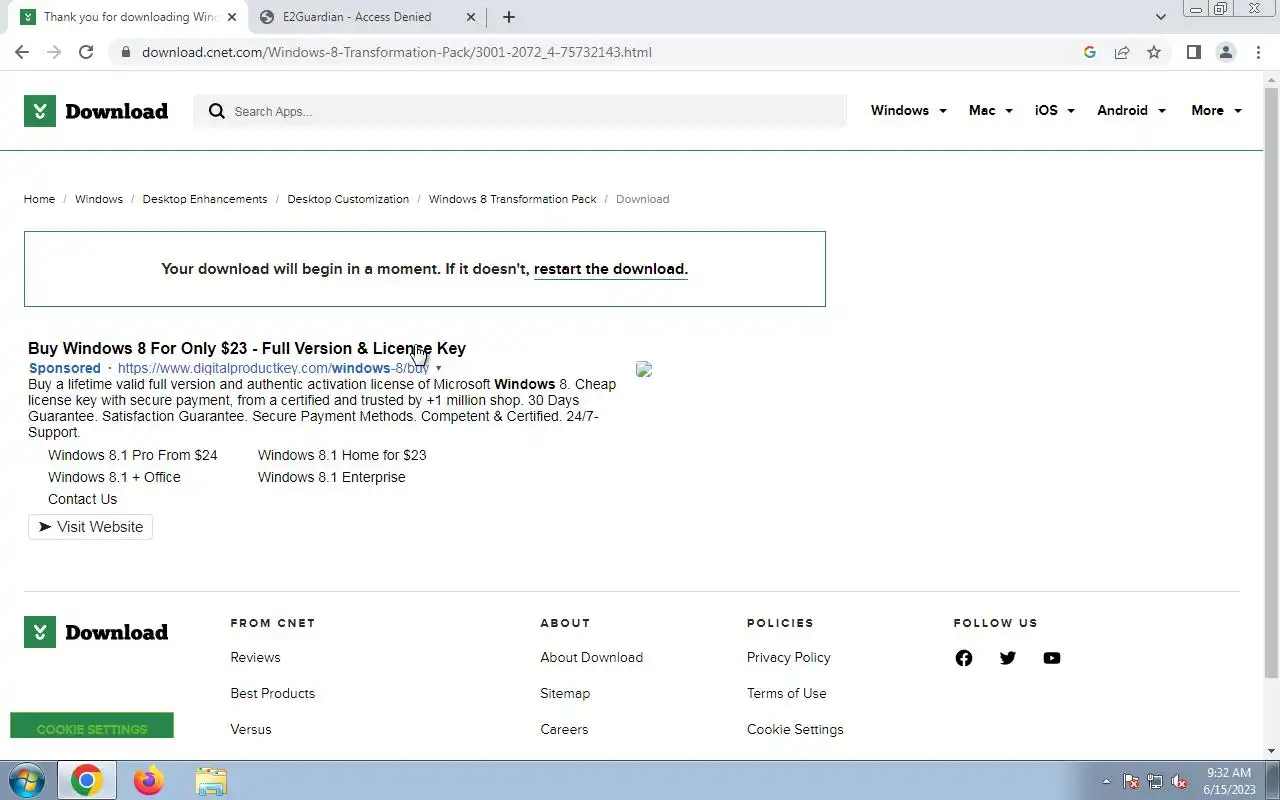Open footer Cookie Settings link
The height and width of the screenshot is (800, 1280).
click(795, 729)
